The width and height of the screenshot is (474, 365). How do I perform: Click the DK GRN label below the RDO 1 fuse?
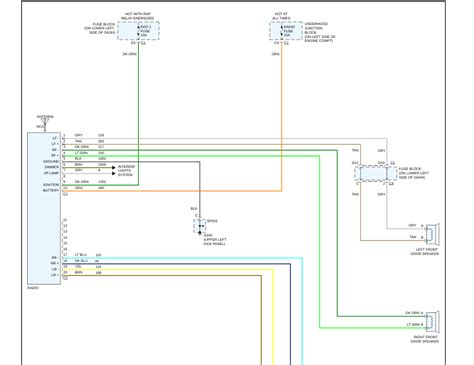point(130,54)
